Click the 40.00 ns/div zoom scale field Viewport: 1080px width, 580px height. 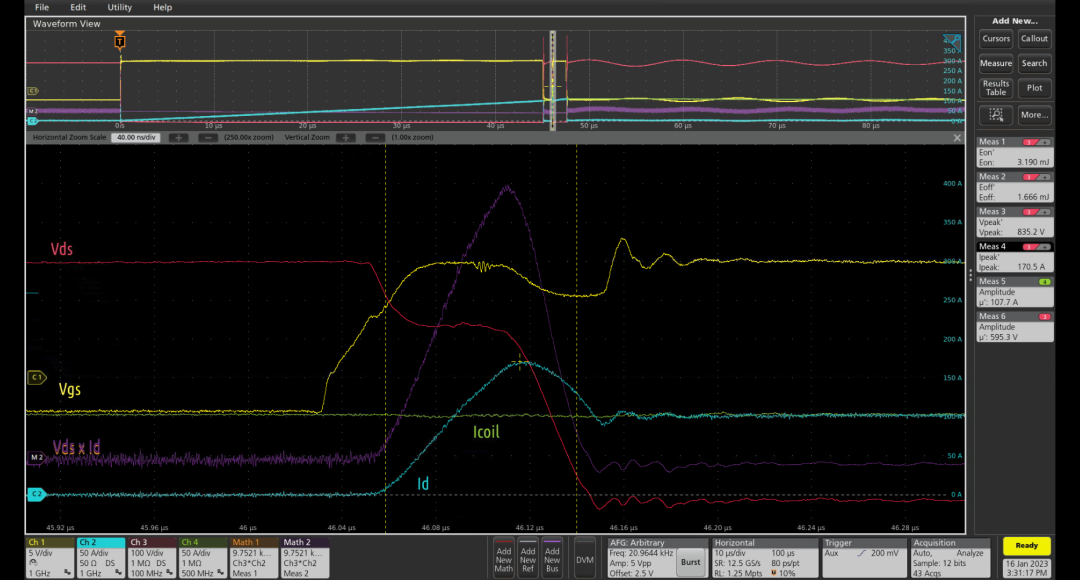136,138
